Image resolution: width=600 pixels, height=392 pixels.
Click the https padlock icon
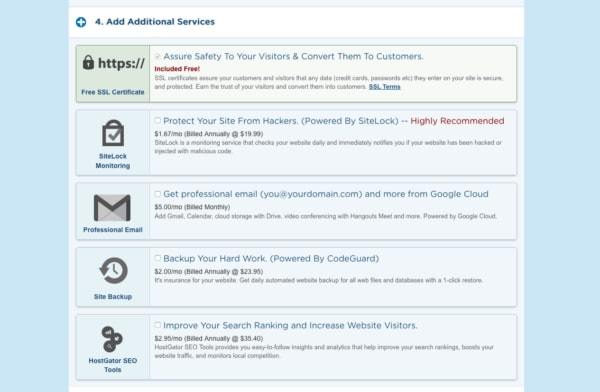pos(88,62)
